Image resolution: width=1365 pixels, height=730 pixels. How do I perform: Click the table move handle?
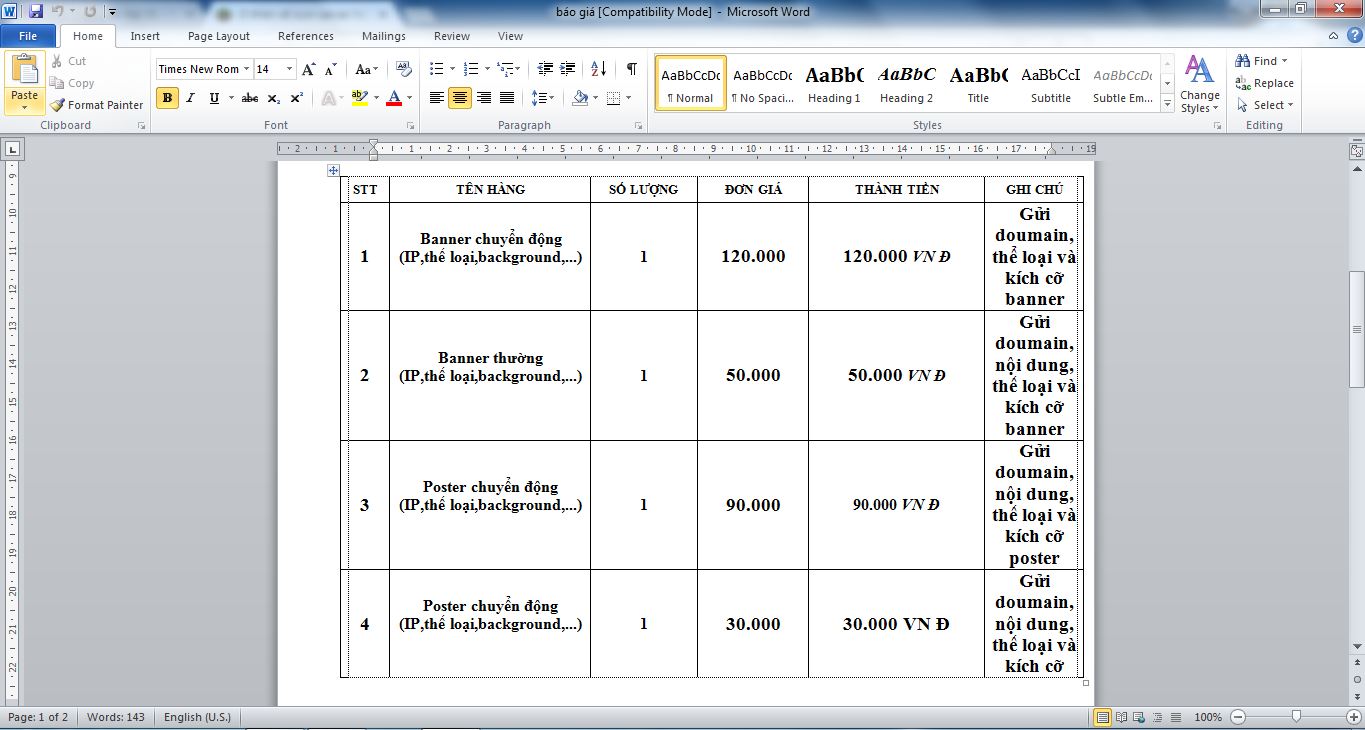click(x=333, y=170)
